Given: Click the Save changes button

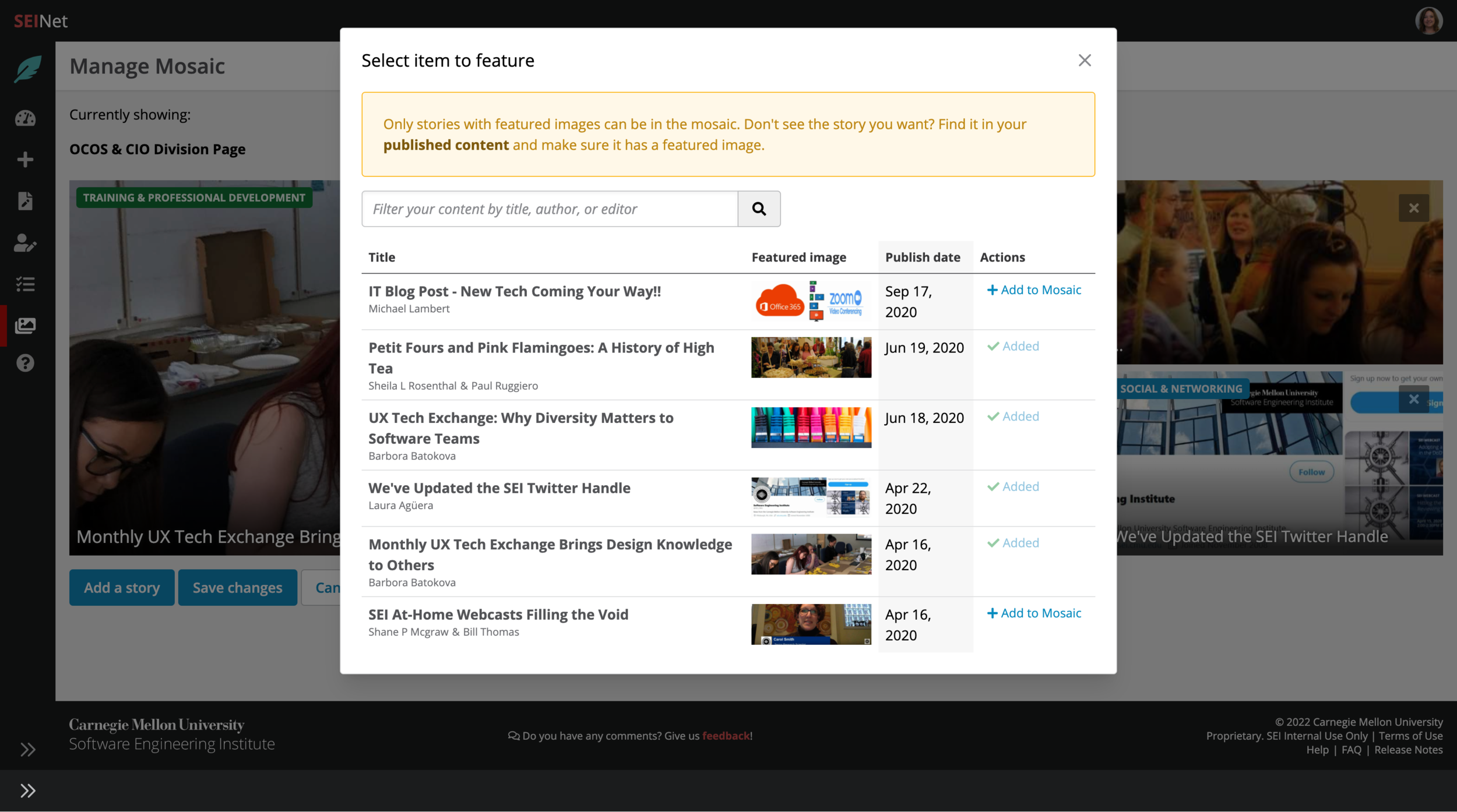Looking at the screenshot, I should point(237,588).
